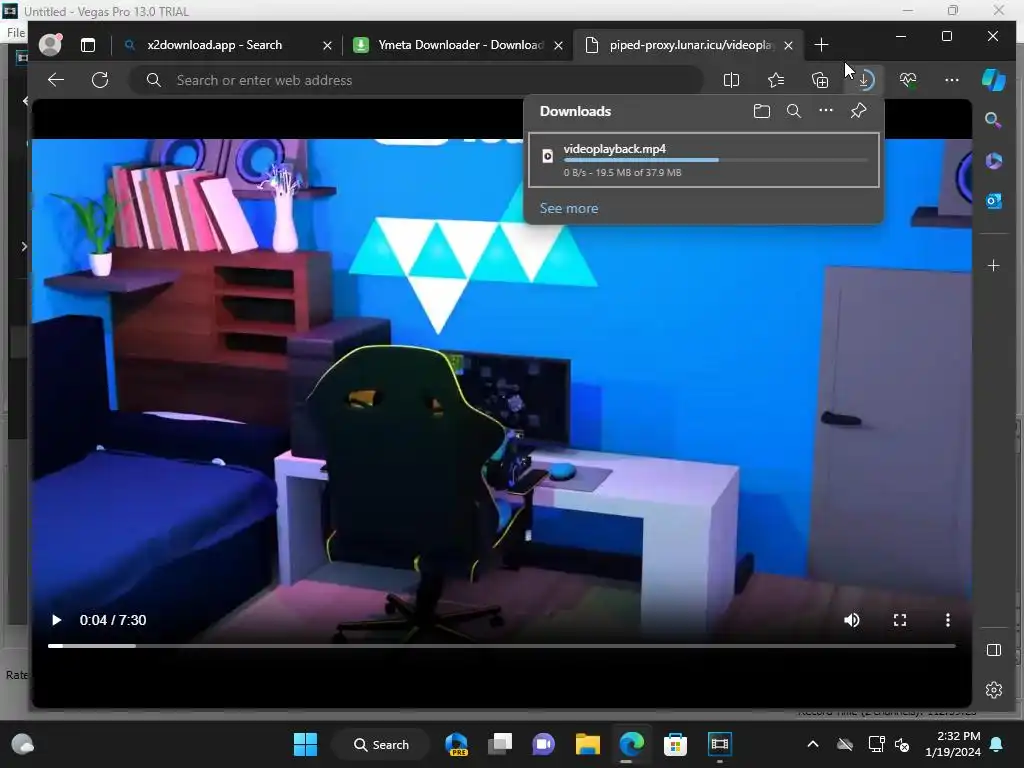Search downloads in Downloads panel
This screenshot has height=768, width=1024.
793,111
